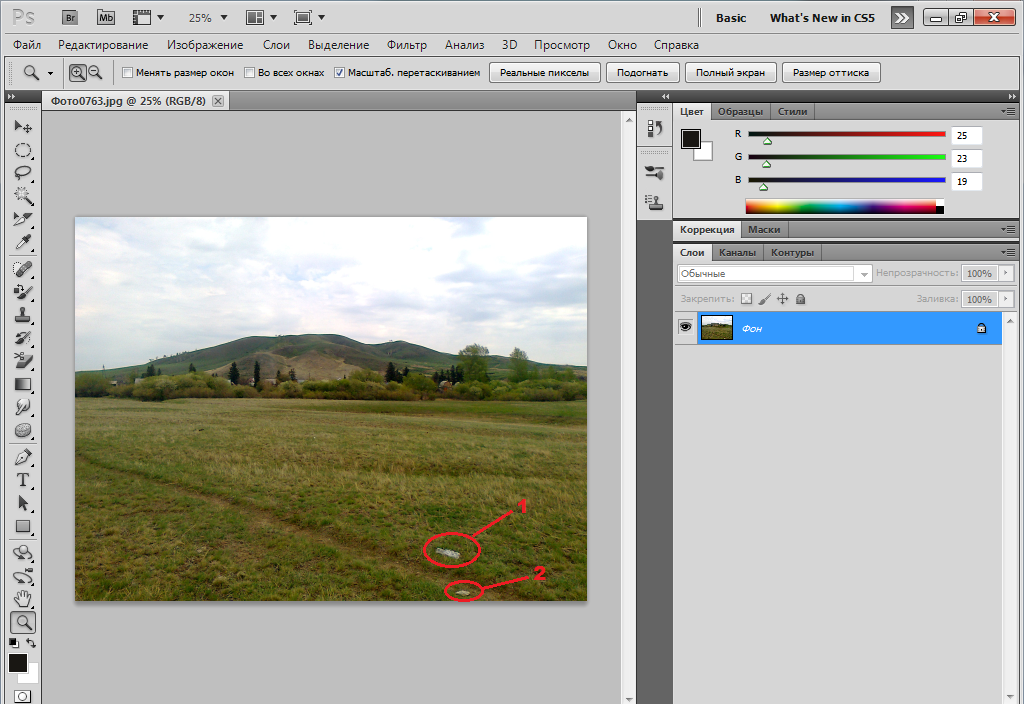Click the Реальные пикселы button

pyautogui.click(x=545, y=72)
